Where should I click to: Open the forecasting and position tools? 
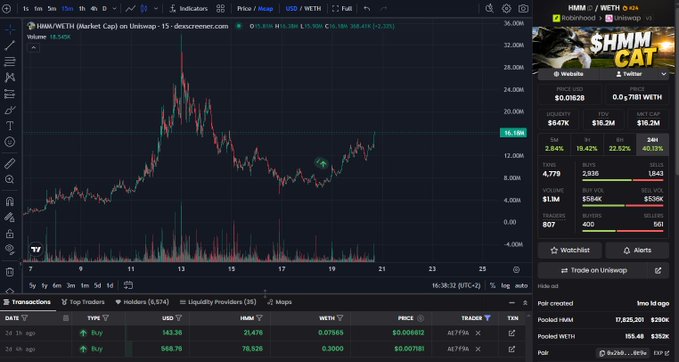pos(10,94)
